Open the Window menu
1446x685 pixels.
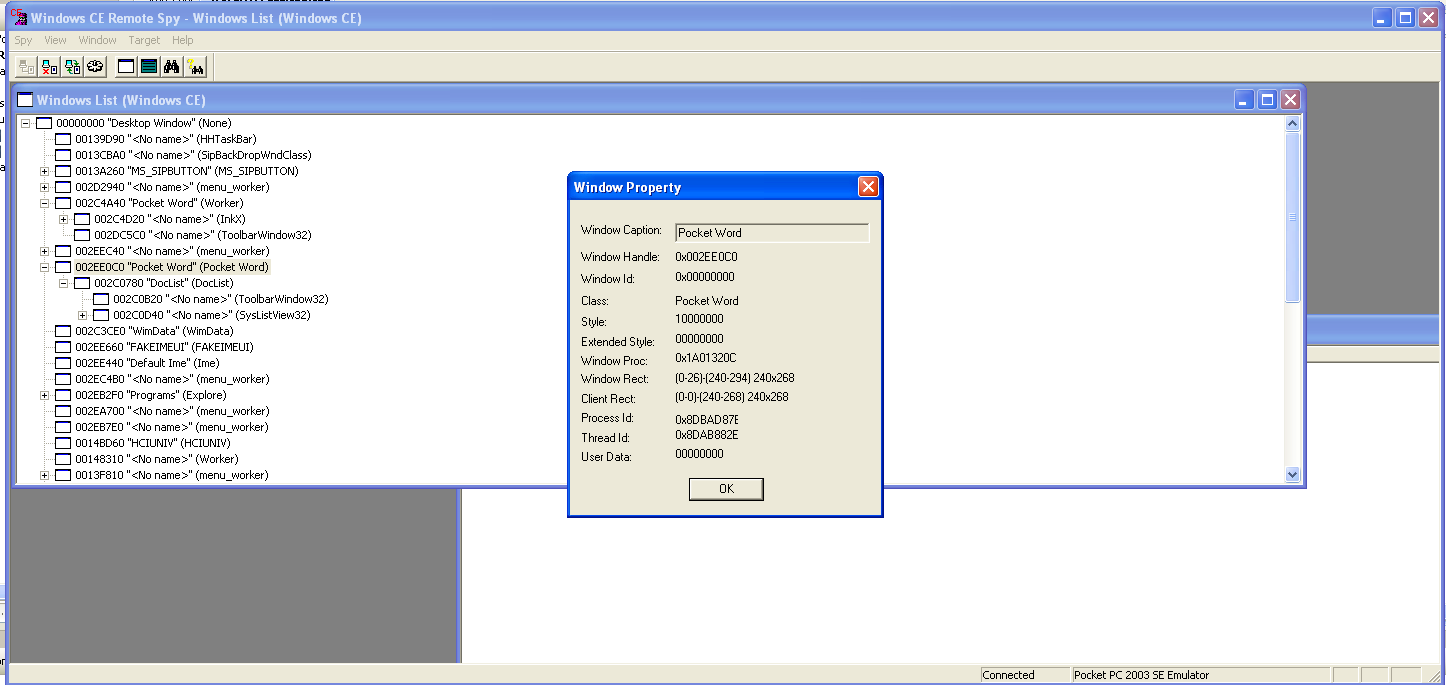coord(97,40)
